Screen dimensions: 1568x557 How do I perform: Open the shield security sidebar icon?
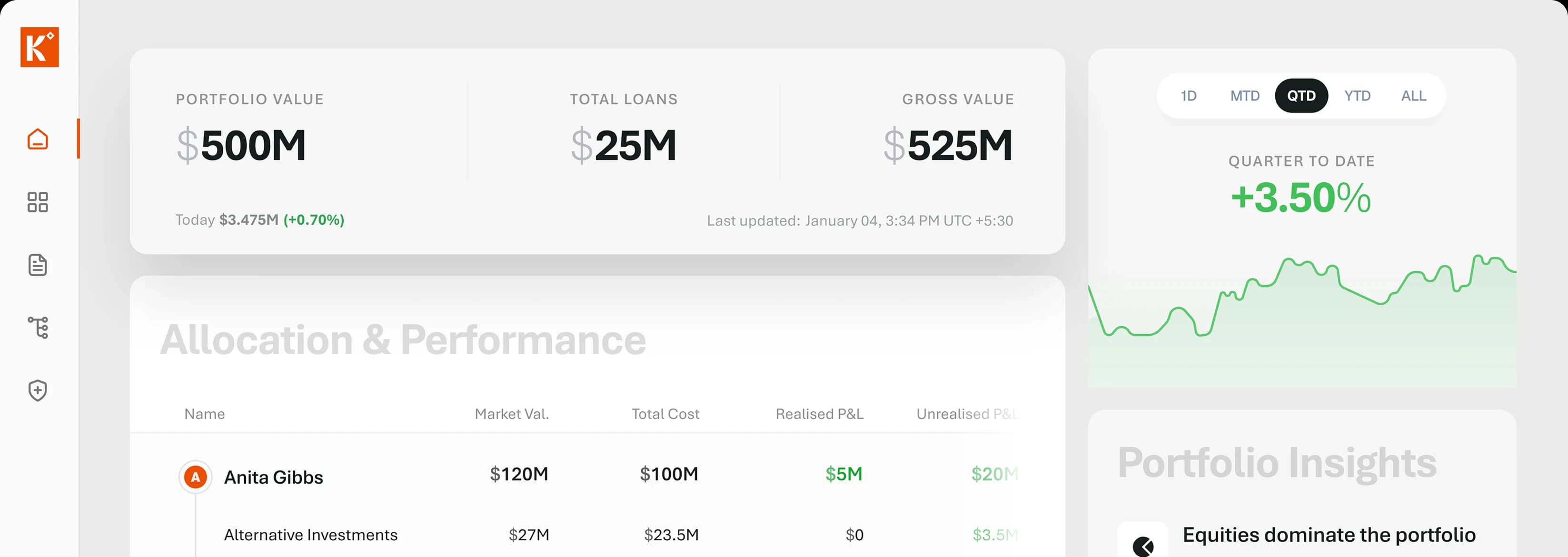click(38, 390)
